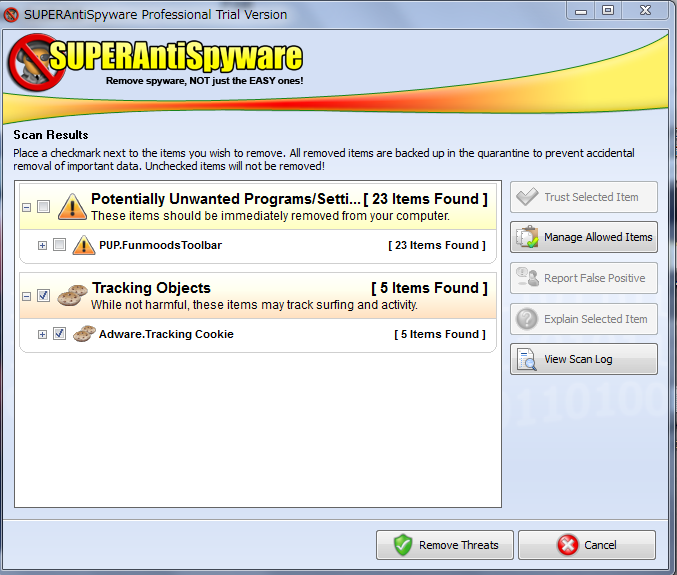Click the Adware.Tracking Cookie cookie icon
This screenshot has width=677, height=575.
point(84,334)
